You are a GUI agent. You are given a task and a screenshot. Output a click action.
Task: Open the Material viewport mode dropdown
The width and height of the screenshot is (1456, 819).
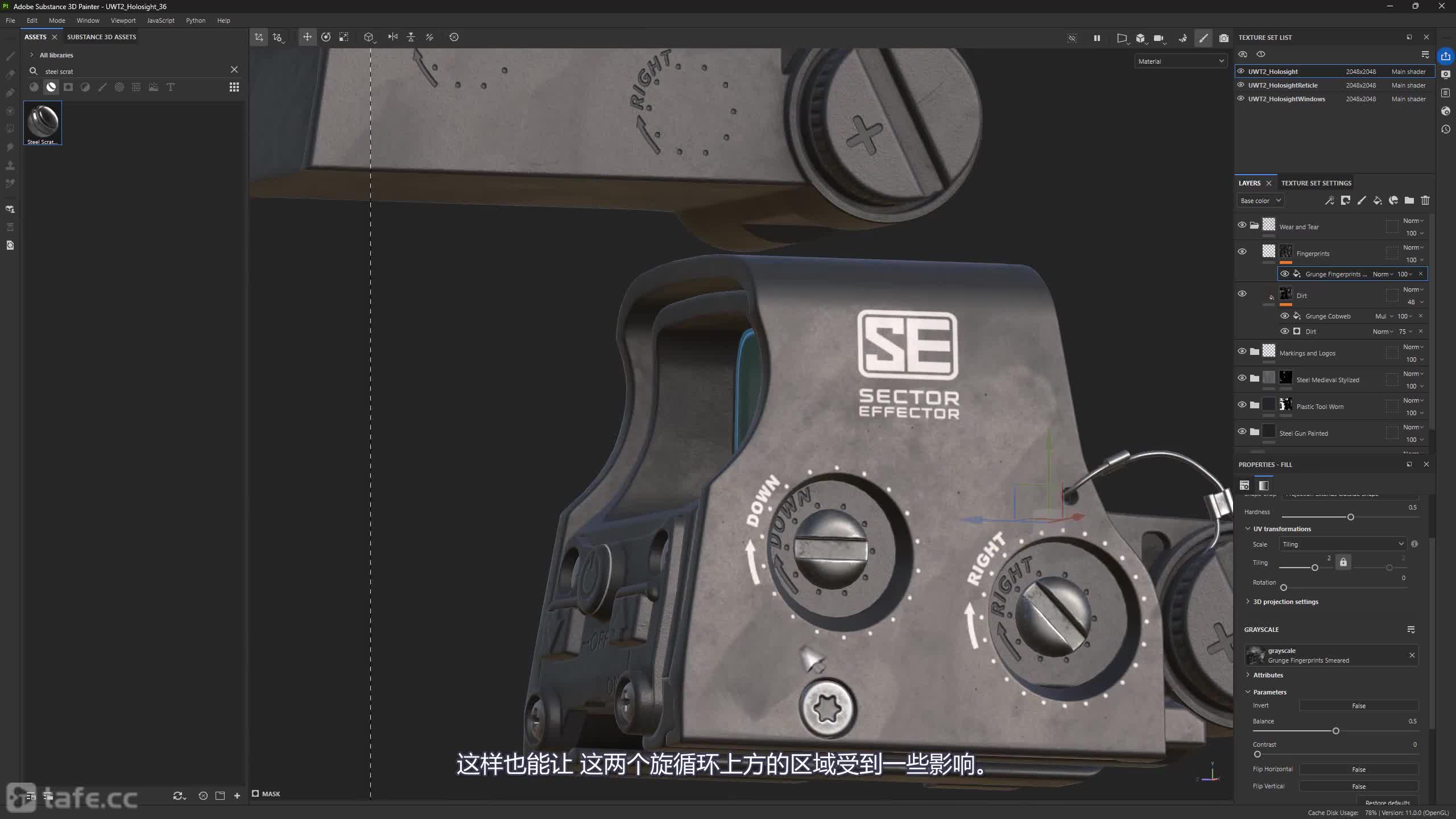point(1181,61)
